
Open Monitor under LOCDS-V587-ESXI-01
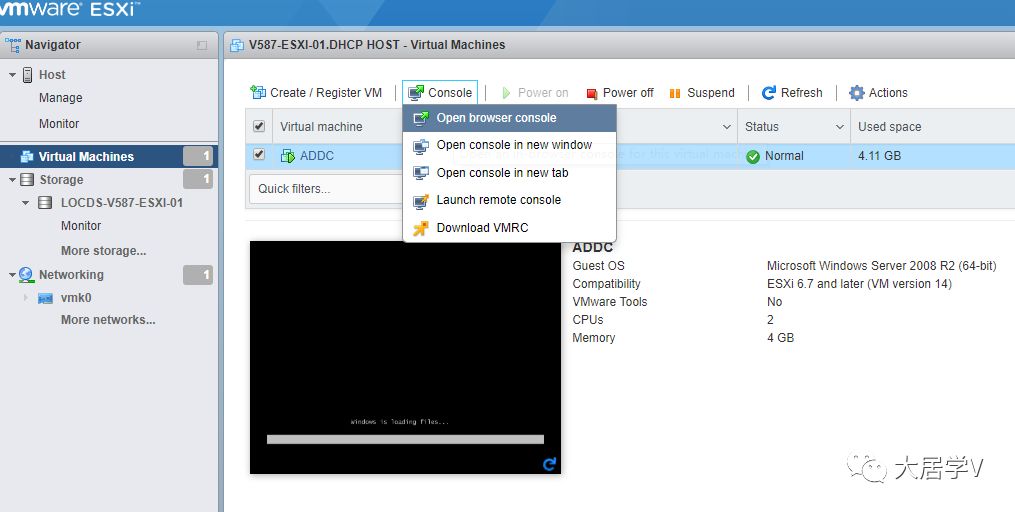tap(81, 226)
